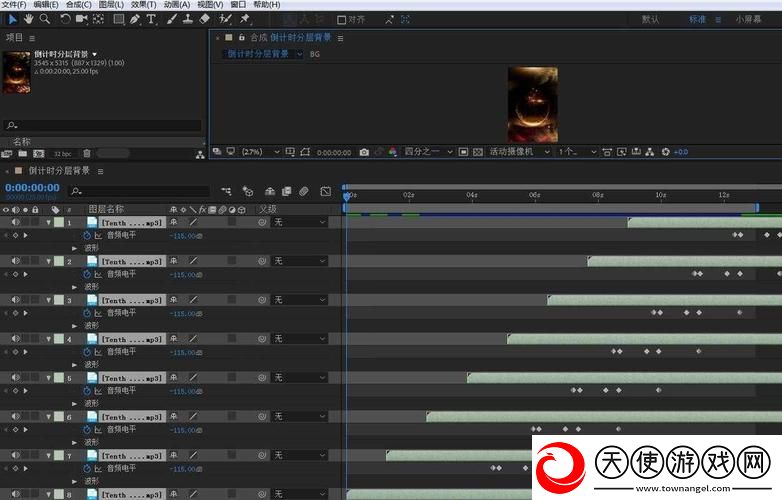Select the Clone Stamp tool
782x500 pixels.
(x=188, y=19)
